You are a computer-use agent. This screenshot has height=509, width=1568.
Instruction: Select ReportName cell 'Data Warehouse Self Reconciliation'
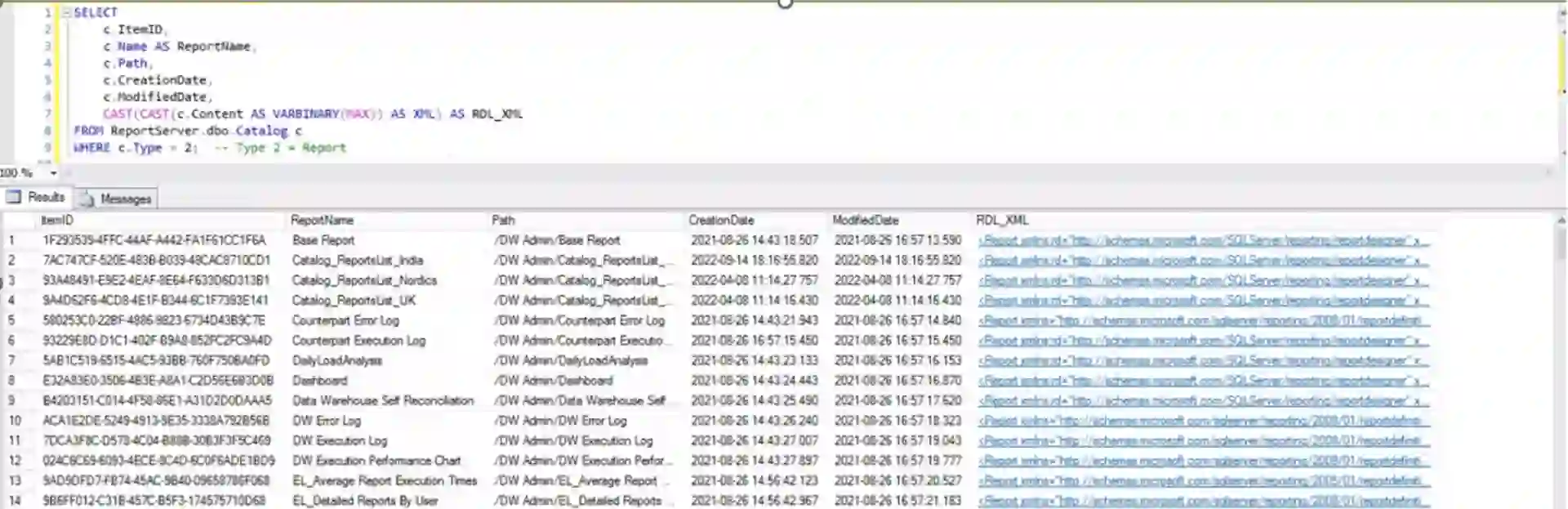click(x=383, y=401)
